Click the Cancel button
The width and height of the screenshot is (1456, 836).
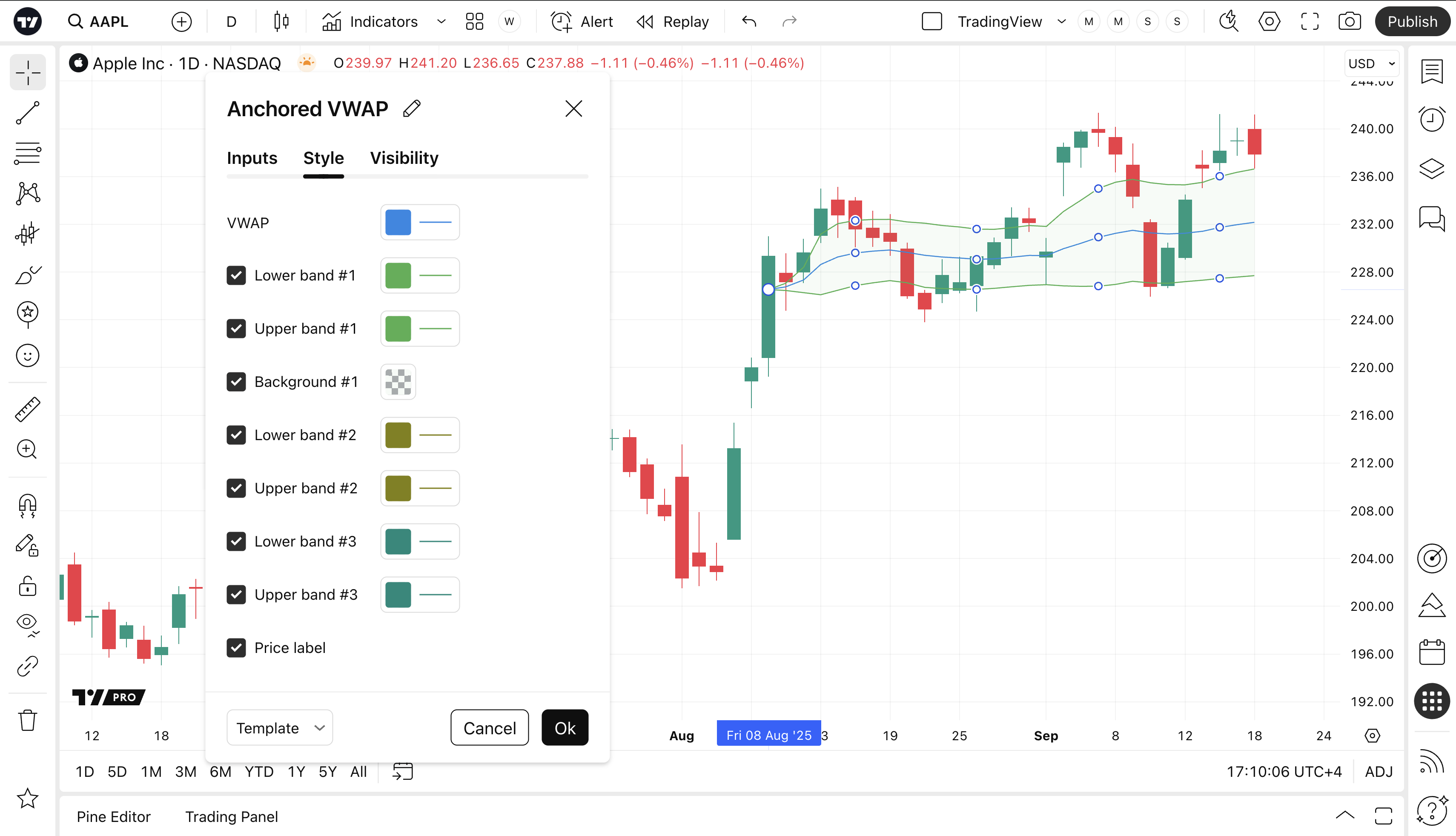[489, 728]
